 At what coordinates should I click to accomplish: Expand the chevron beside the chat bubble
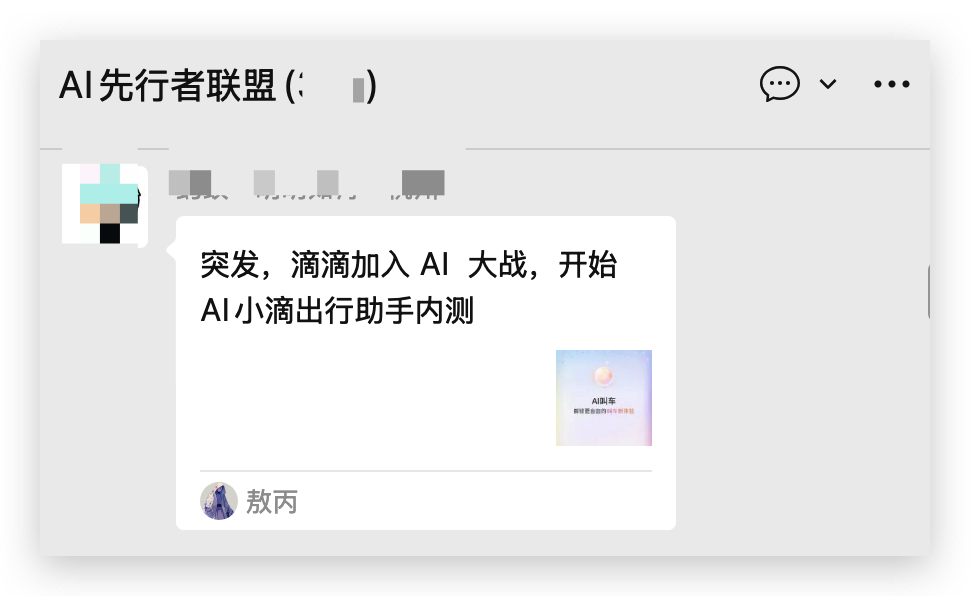pos(828,84)
